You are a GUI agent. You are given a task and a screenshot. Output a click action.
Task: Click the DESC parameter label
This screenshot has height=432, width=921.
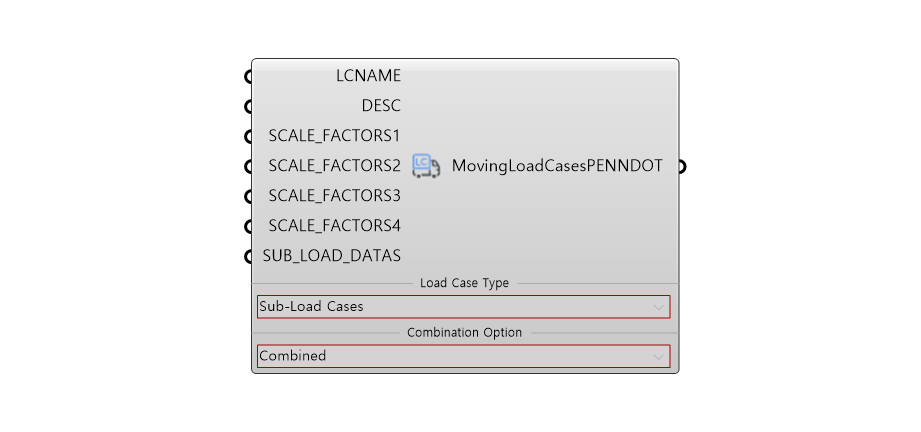coord(381,106)
